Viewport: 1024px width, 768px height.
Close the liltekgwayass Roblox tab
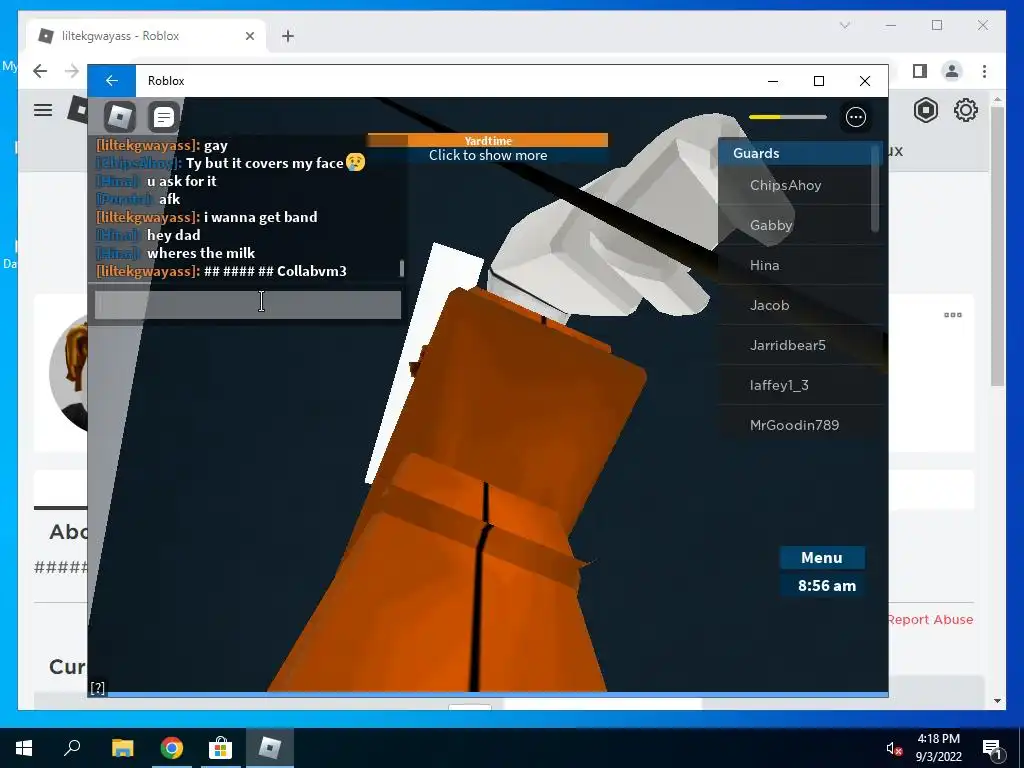click(249, 36)
